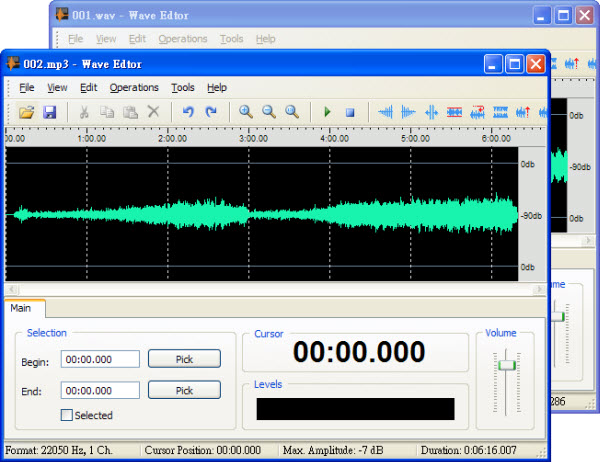Click the Begin time input field
600x462 pixels.
tap(100, 359)
